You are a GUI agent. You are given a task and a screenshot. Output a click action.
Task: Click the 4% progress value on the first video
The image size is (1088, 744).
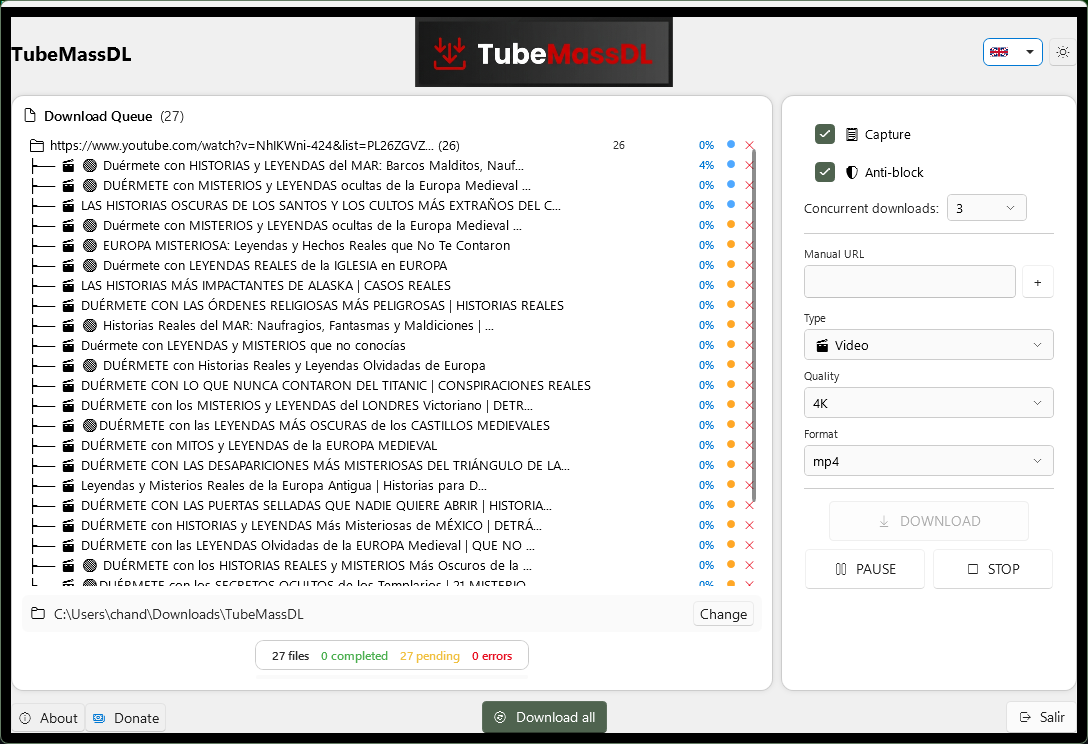pos(706,165)
